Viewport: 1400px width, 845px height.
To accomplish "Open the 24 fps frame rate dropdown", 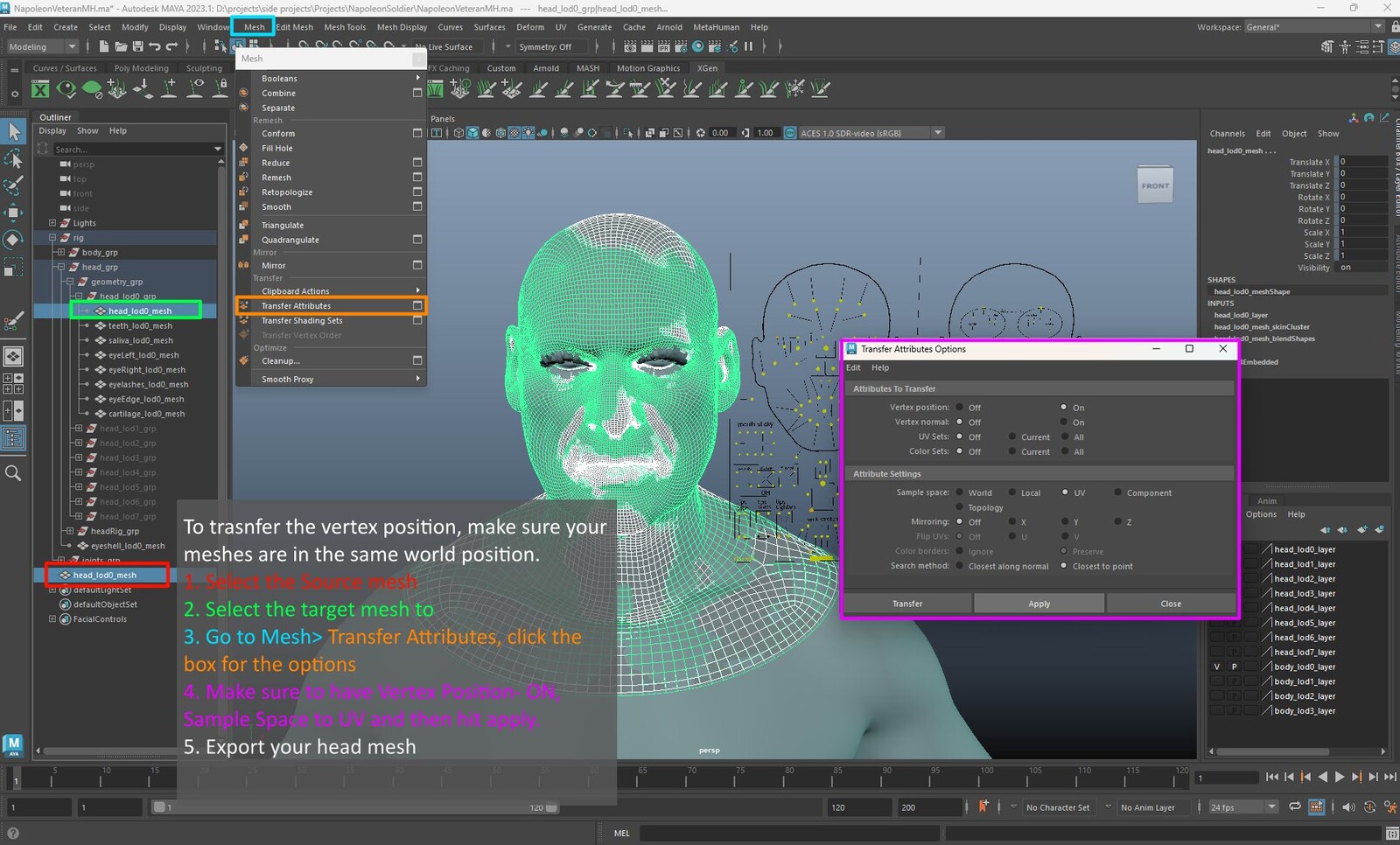I will [x=1242, y=807].
